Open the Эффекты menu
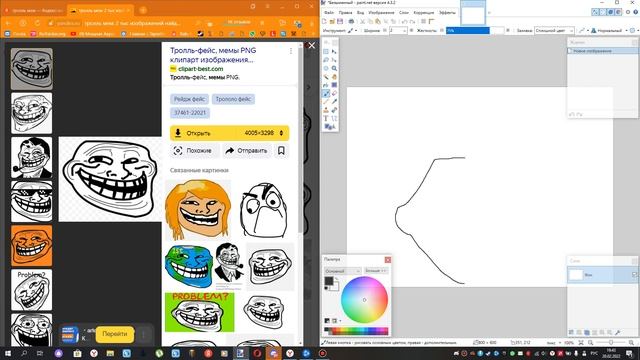Viewport: 640px width, 360px height. tap(447, 13)
